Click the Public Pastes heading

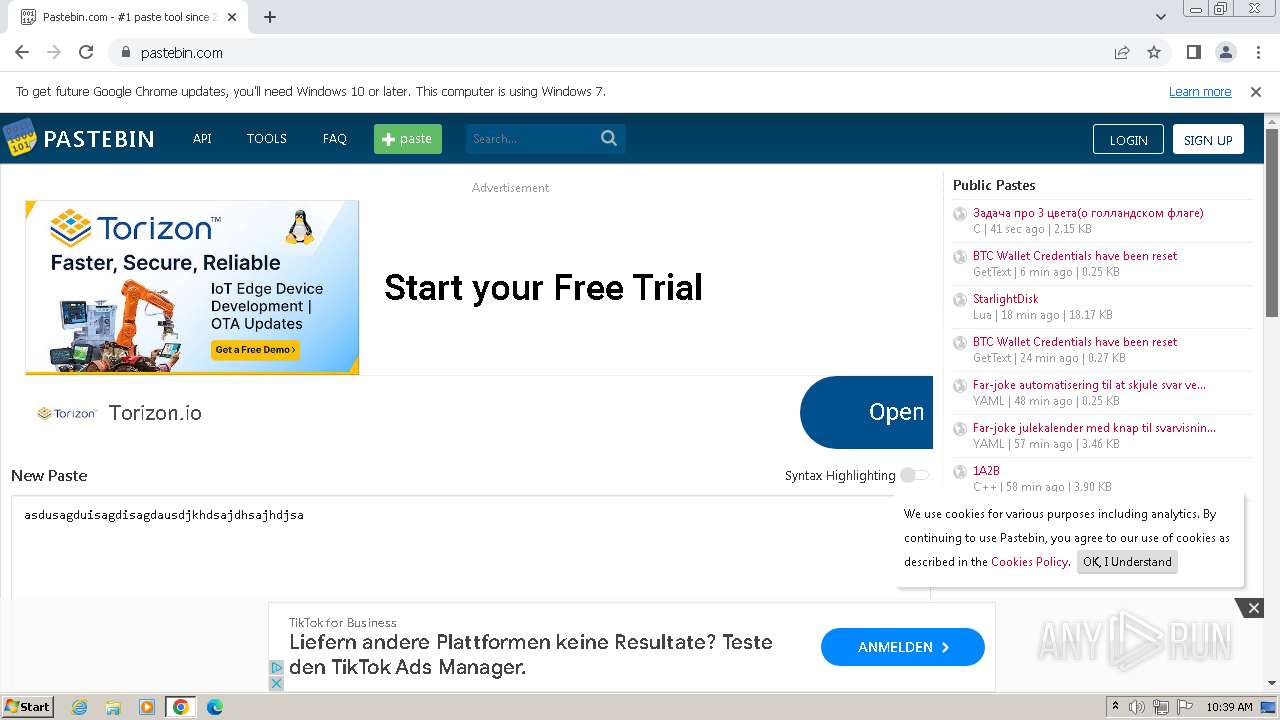(994, 185)
